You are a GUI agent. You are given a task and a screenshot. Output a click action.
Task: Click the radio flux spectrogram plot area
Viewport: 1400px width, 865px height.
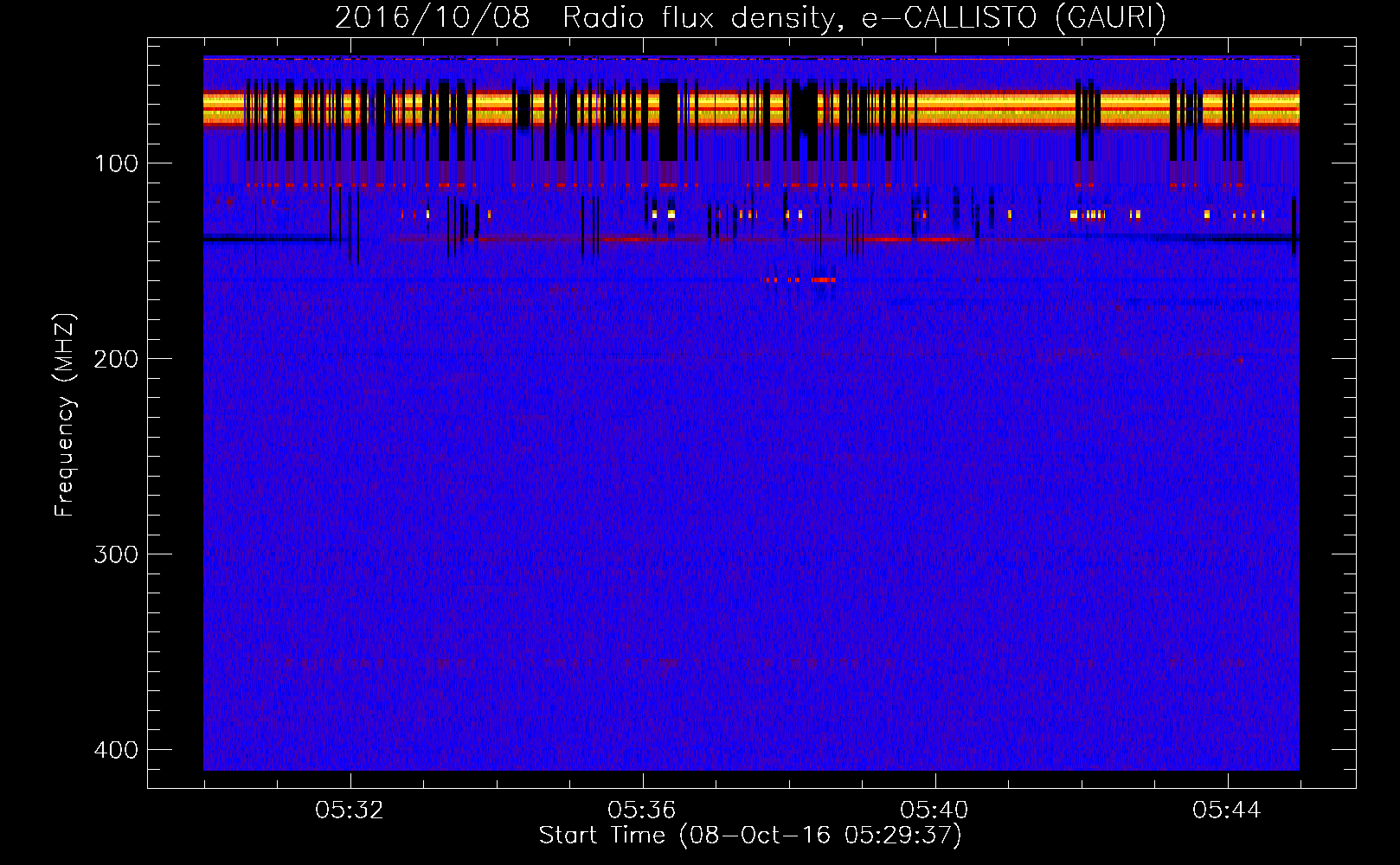coord(751,413)
